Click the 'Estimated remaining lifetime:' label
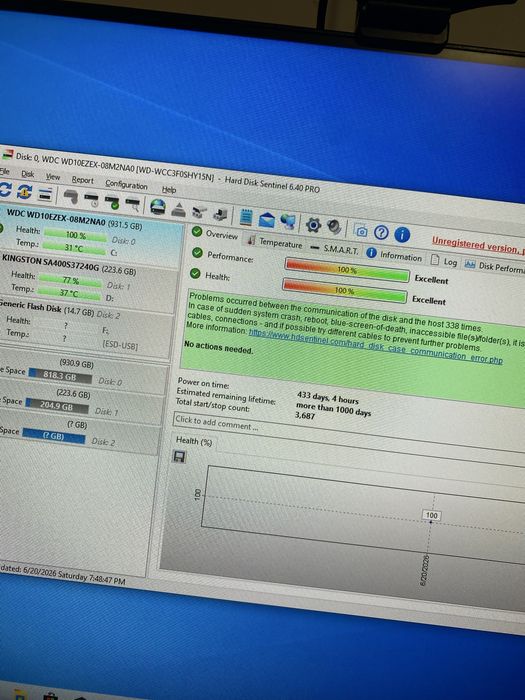 pos(226,396)
